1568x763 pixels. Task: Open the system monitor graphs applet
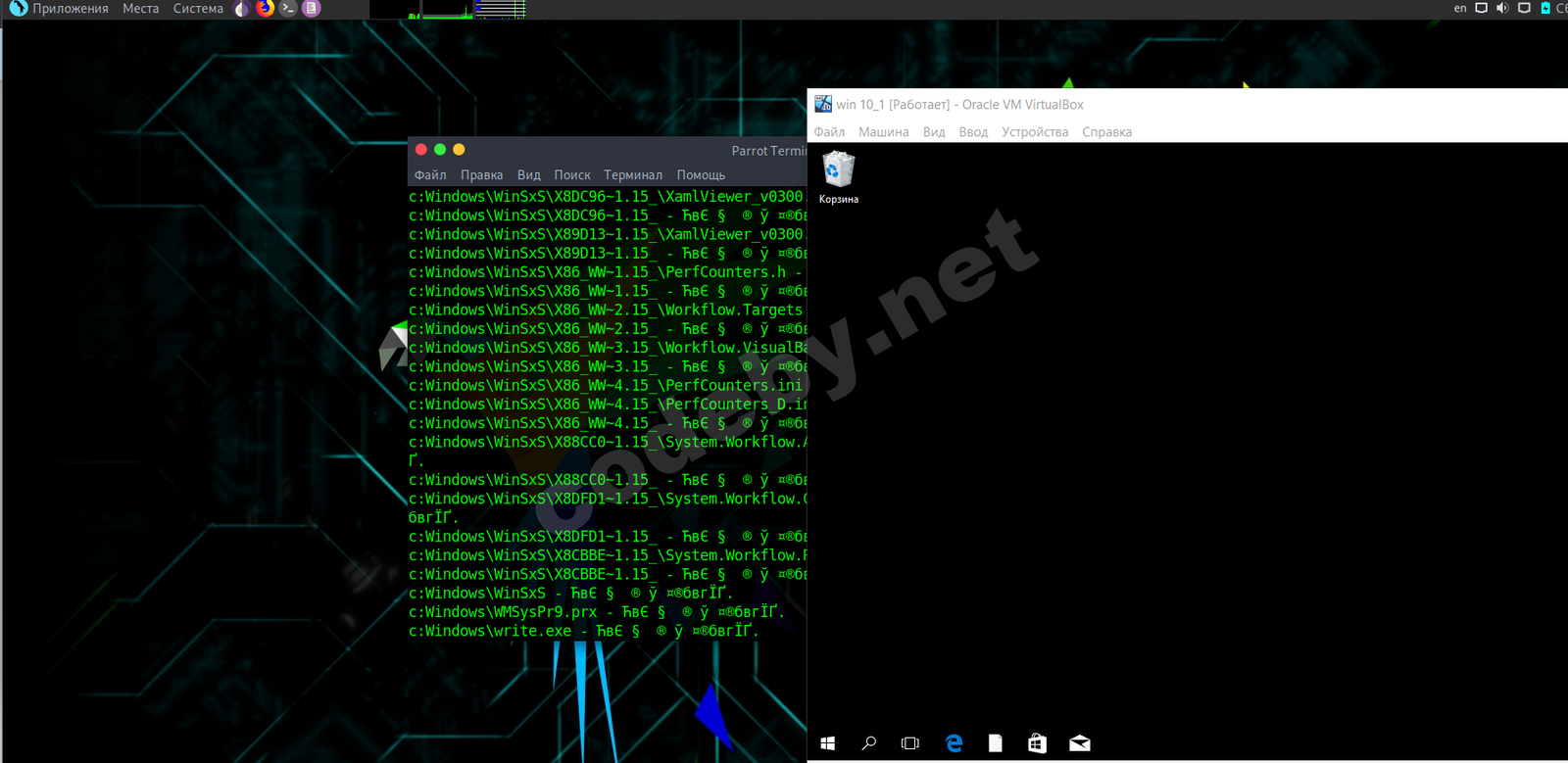pyautogui.click(x=448, y=9)
